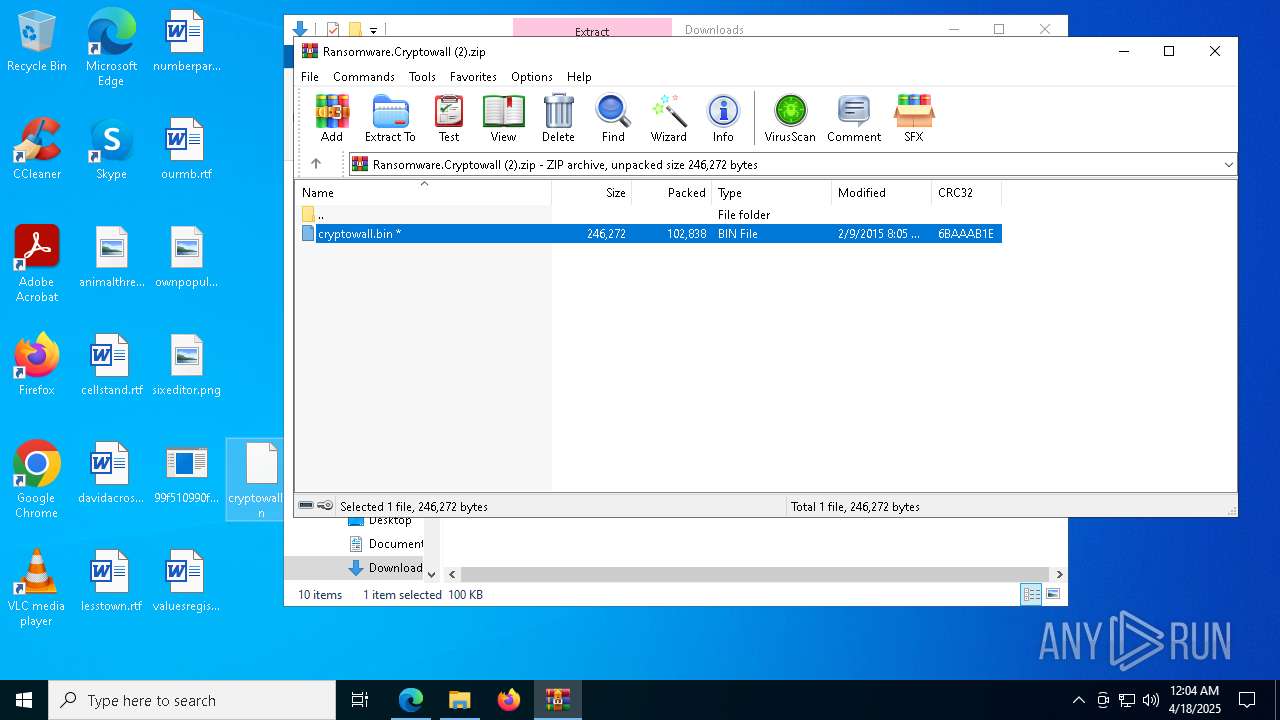Select Documents in Explorer navigation pane
Screen dimensions: 1280x720
coord(386,544)
